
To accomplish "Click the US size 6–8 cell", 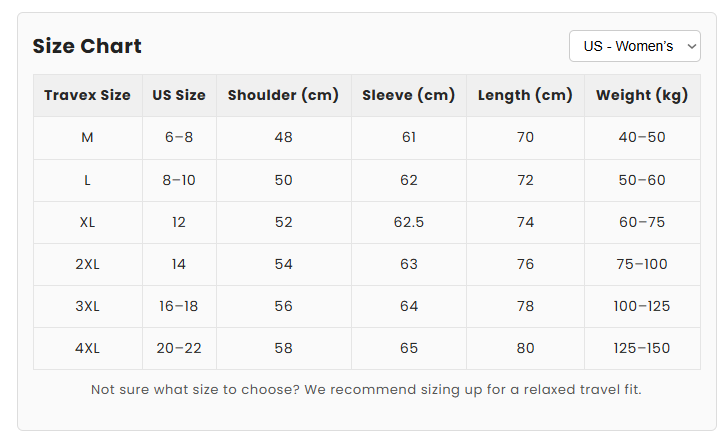I will (179, 137).
